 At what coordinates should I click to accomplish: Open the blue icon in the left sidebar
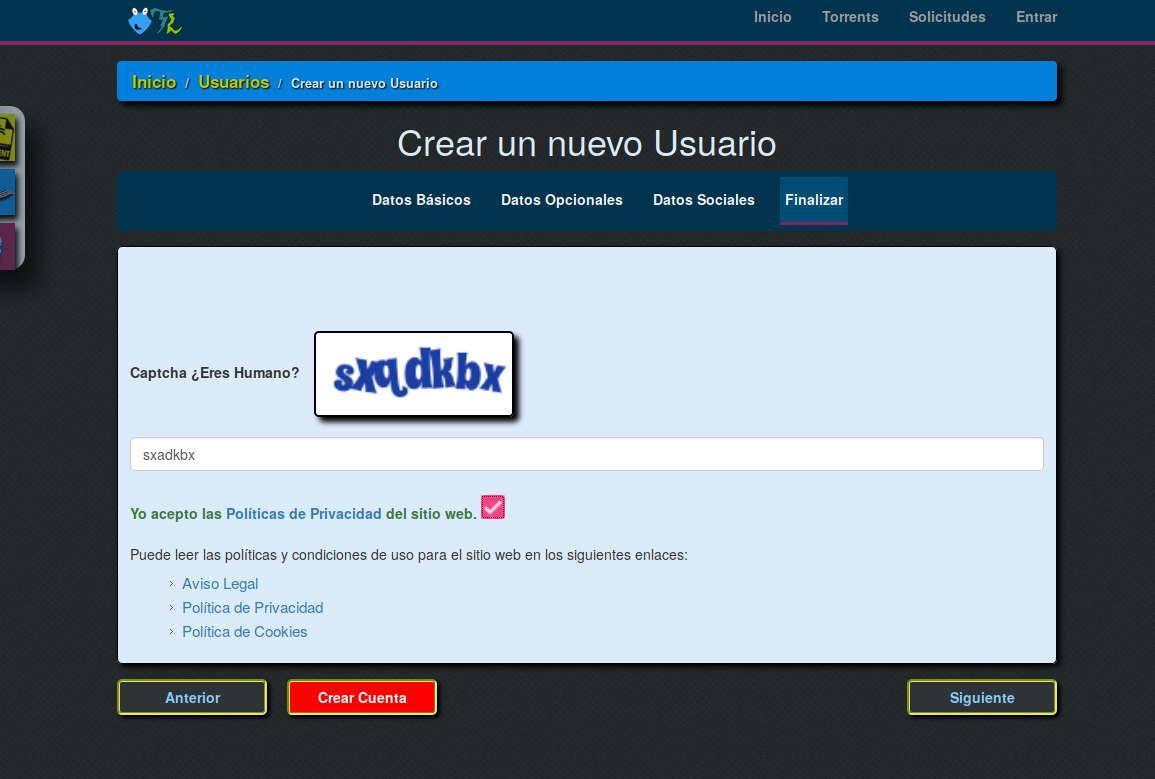pyautogui.click(x=7, y=192)
